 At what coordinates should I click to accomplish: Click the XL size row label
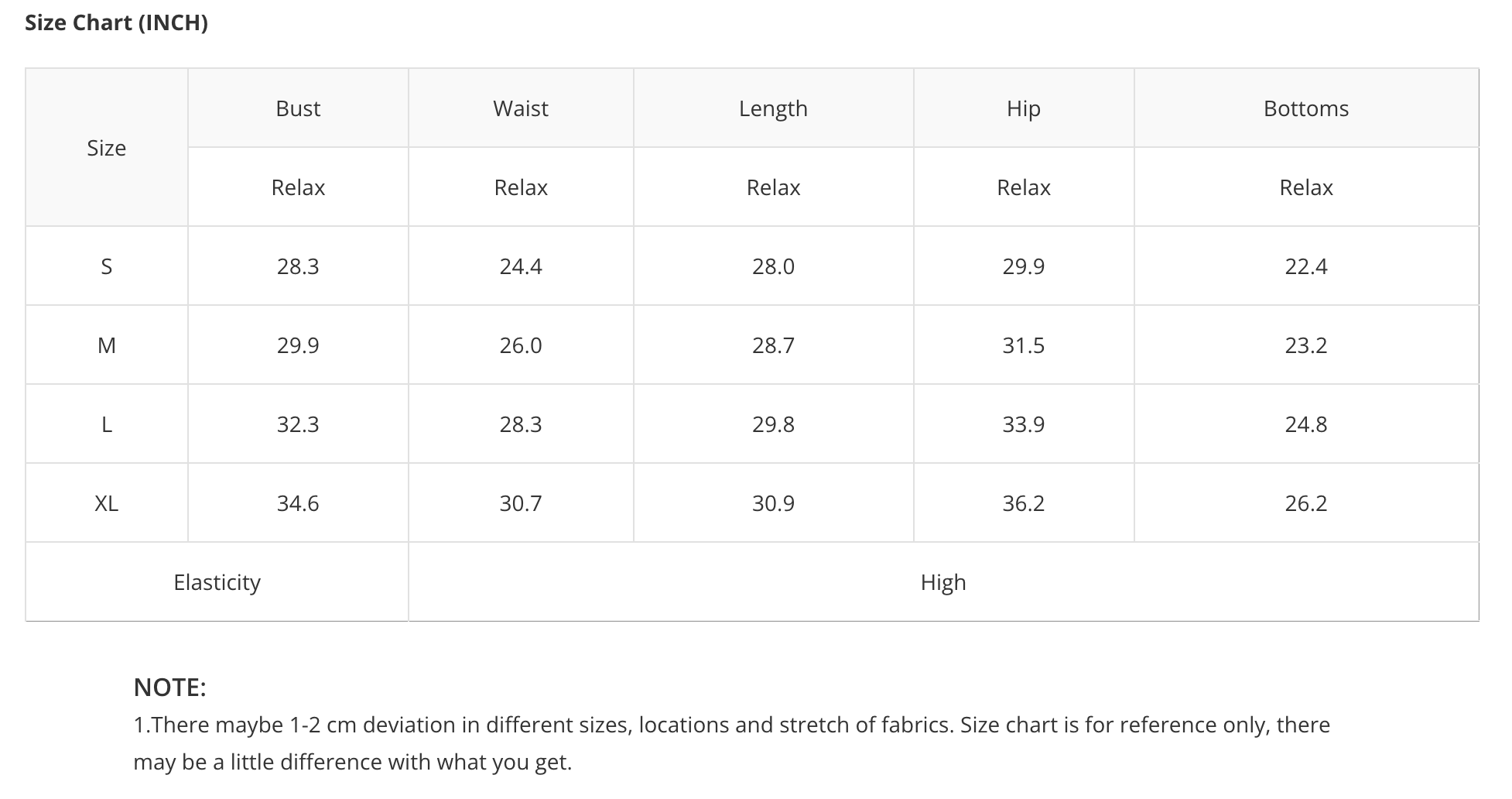tap(107, 503)
